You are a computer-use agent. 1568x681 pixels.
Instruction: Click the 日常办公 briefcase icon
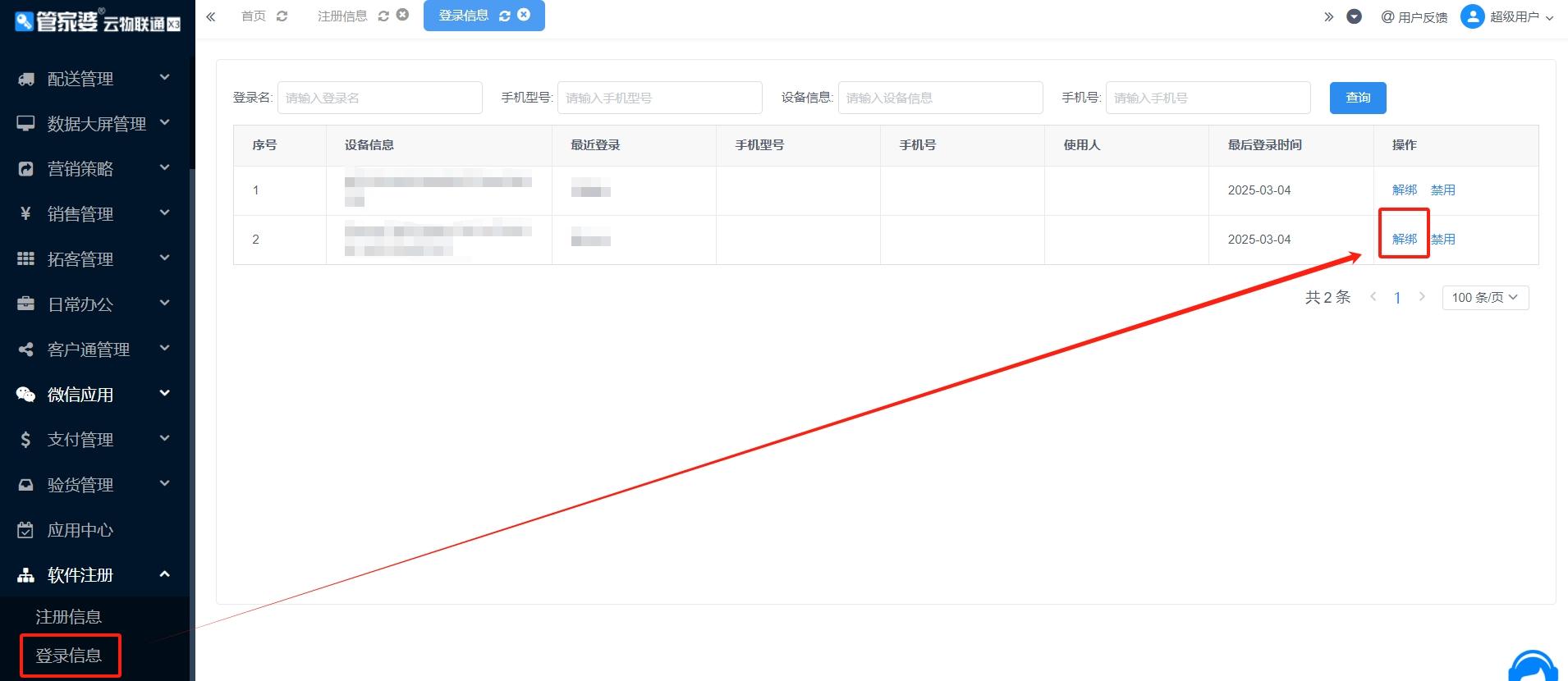pos(26,304)
